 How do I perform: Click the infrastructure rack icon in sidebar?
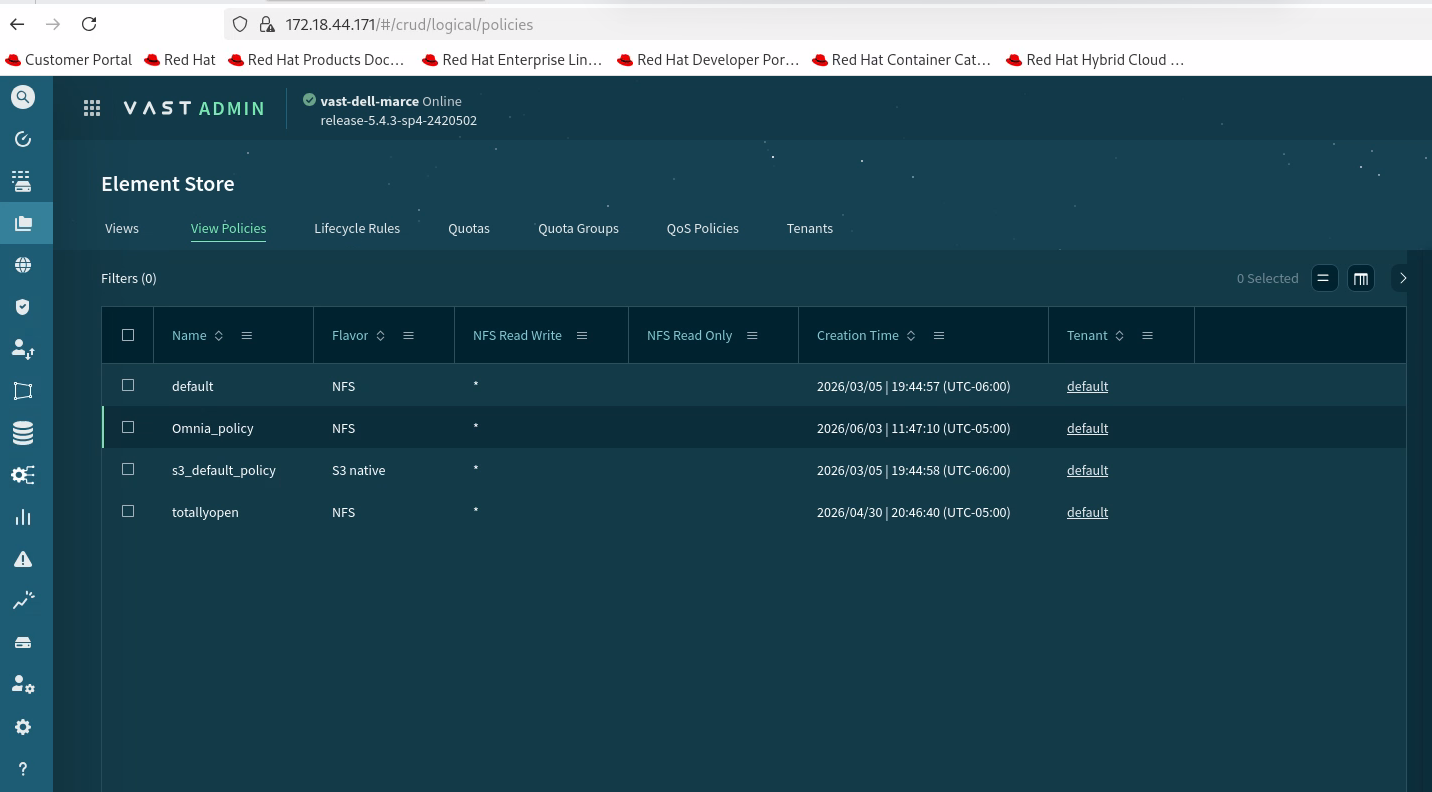(22, 181)
